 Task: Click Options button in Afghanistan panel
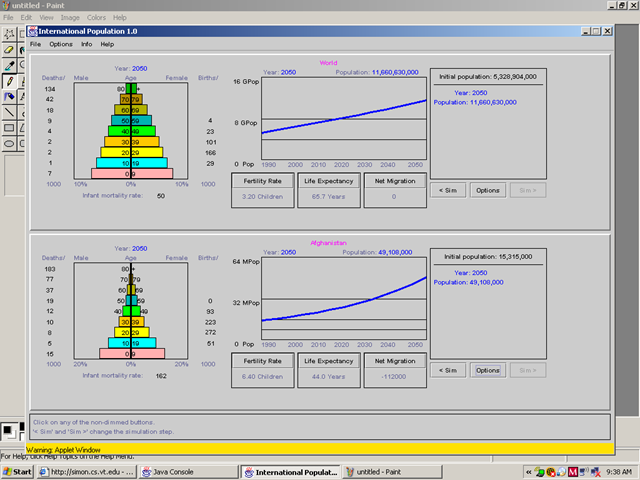tap(487, 370)
